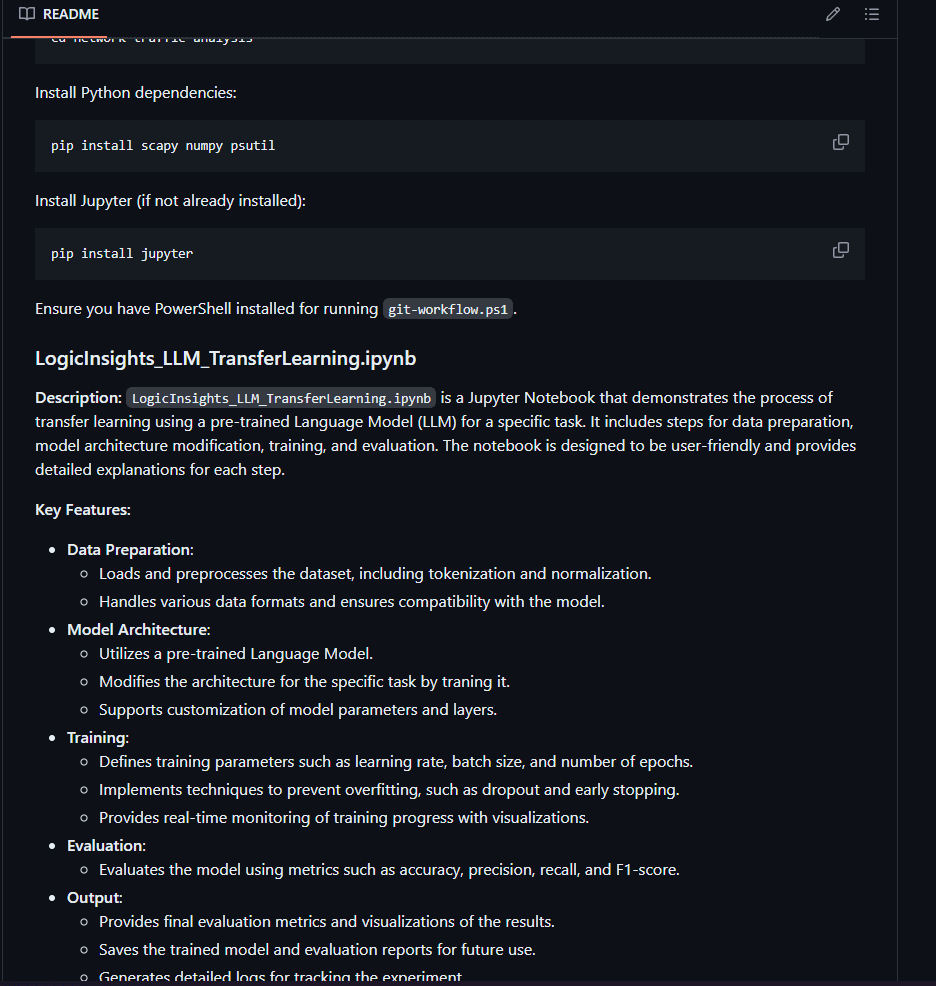
Task: Click the Model Architecture bullet title
Action: click(138, 629)
